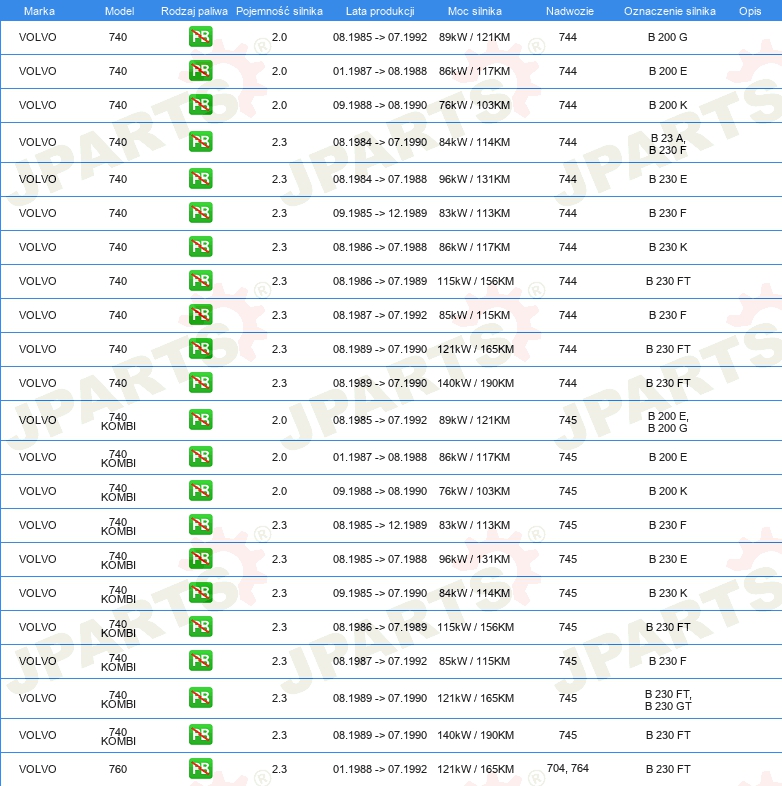Image resolution: width=782 pixels, height=786 pixels.
Task: Click the B 230 E engine code in the 744 row
Action: 668,179
